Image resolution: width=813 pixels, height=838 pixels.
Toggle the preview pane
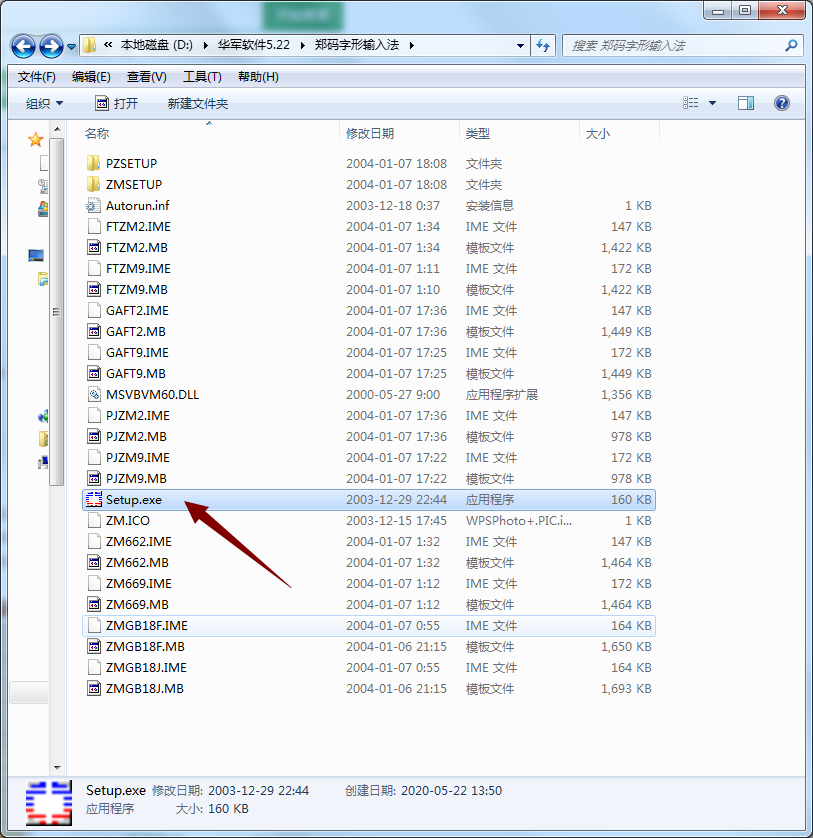pyautogui.click(x=745, y=102)
